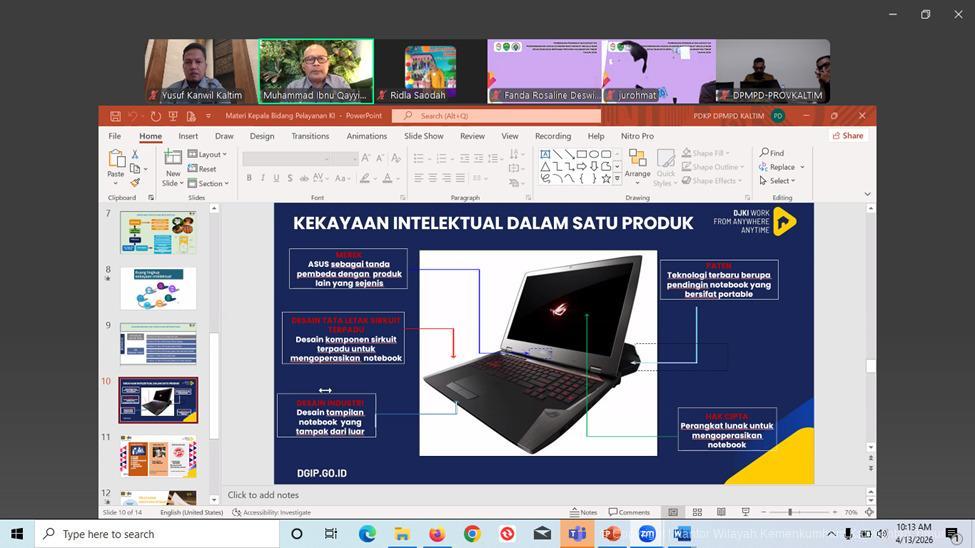This screenshot has height=548, width=975.
Task: Select the oval shape in shapes gallery
Action: coord(594,154)
